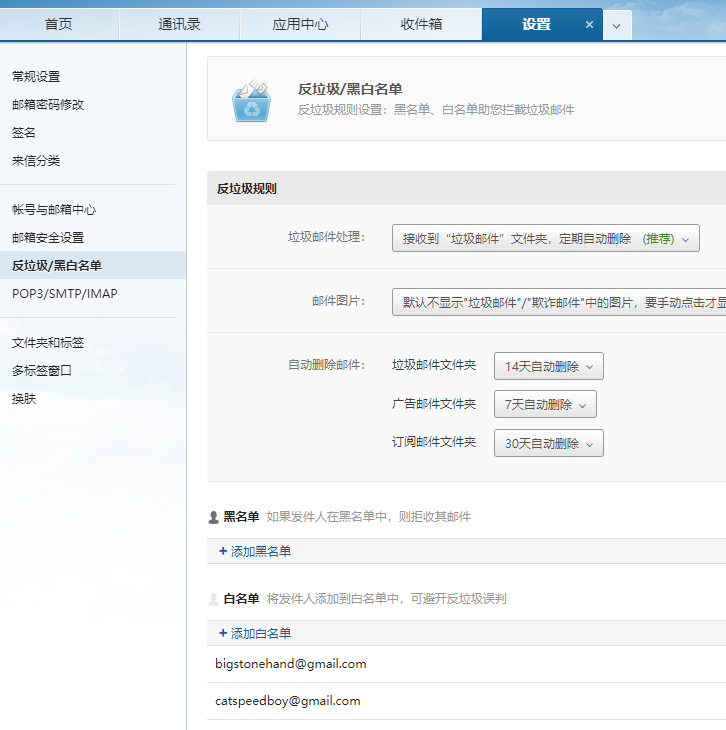Open the 邮件图片 dropdown
The width and height of the screenshot is (726, 730).
pyautogui.click(x=559, y=302)
